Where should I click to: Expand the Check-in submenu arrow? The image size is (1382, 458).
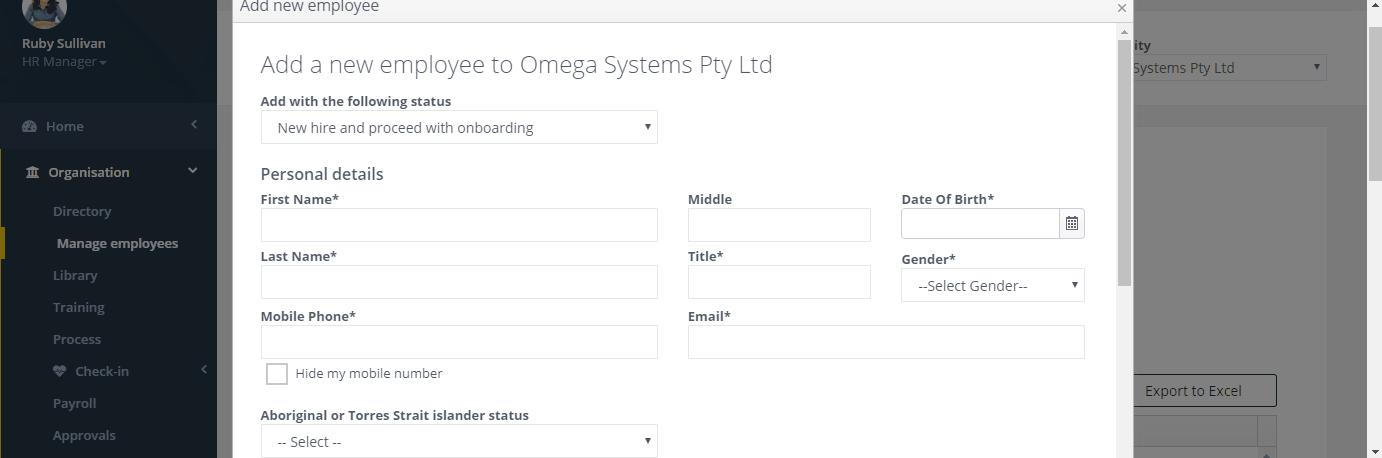pyautogui.click(x=204, y=370)
